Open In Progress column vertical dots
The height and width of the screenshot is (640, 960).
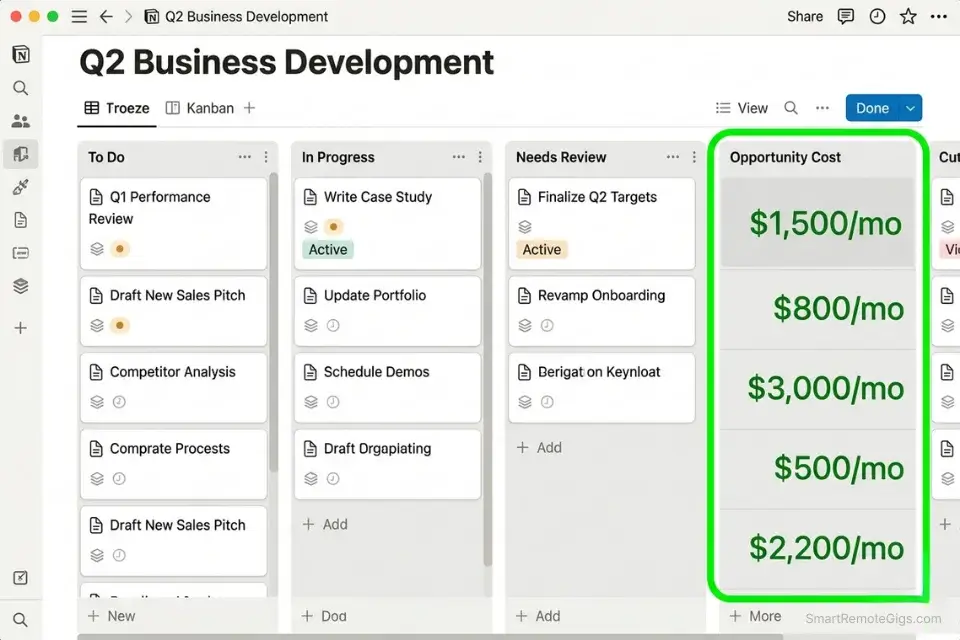coord(480,157)
